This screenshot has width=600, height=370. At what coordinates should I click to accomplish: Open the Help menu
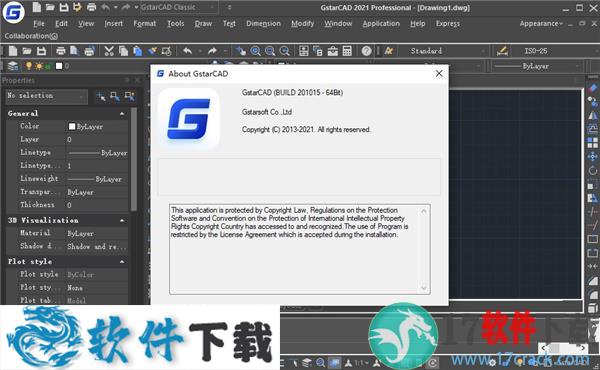pos(417,23)
